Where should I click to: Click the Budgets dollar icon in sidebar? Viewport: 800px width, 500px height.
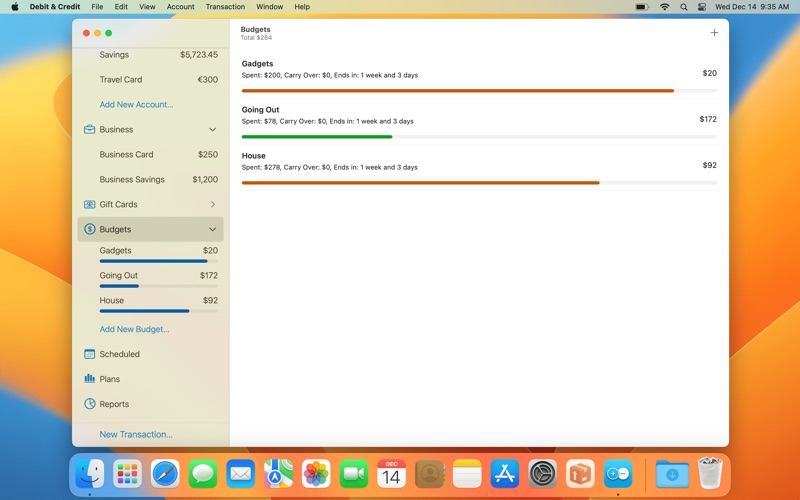click(89, 229)
